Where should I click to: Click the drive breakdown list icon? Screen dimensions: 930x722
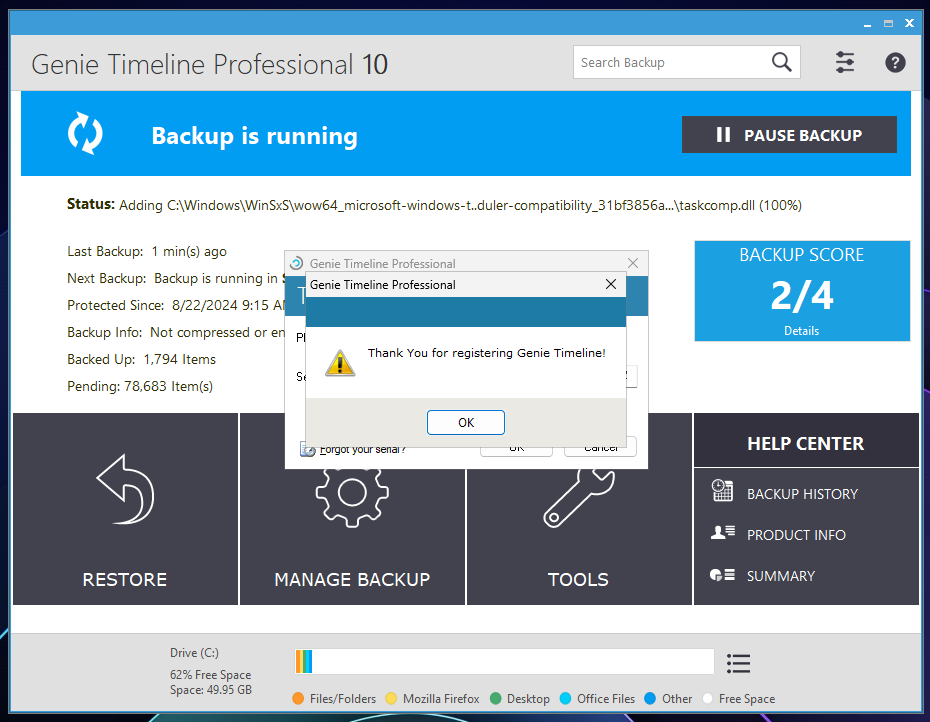pos(738,663)
